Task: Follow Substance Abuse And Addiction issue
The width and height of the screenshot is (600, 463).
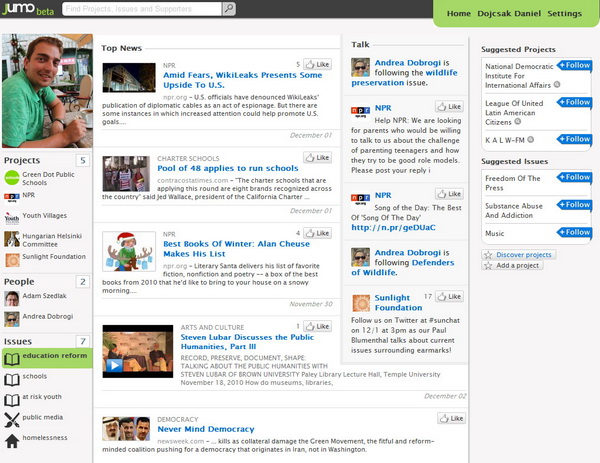Action: (x=574, y=205)
